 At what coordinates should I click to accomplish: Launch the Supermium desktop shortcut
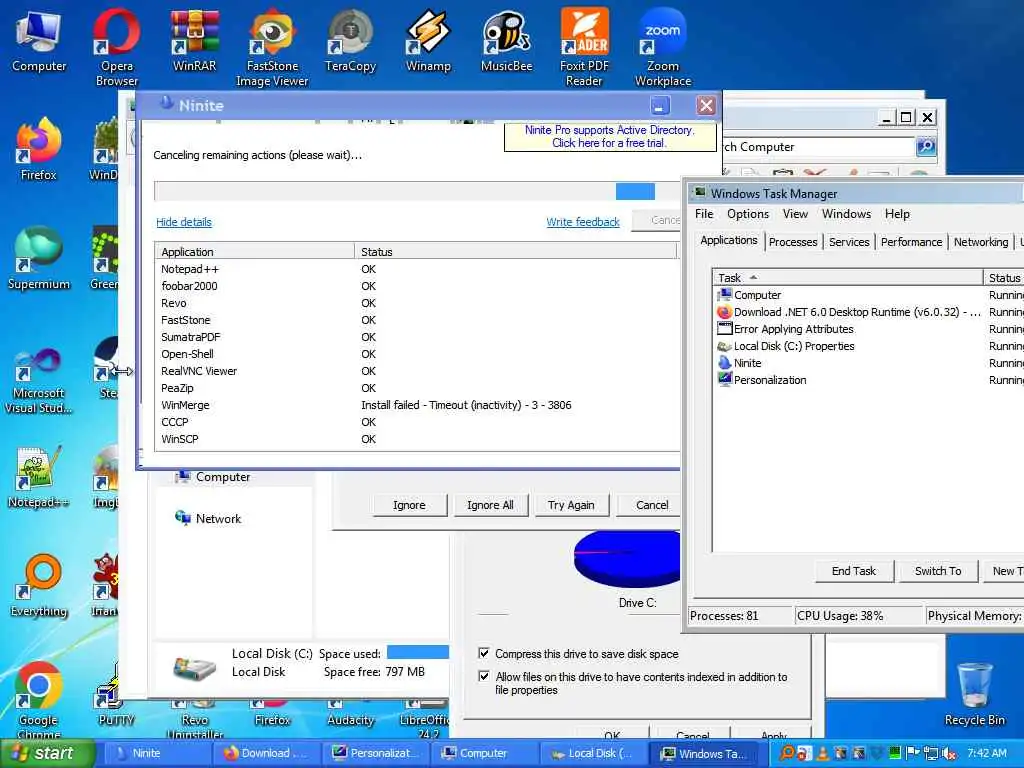pos(39,258)
